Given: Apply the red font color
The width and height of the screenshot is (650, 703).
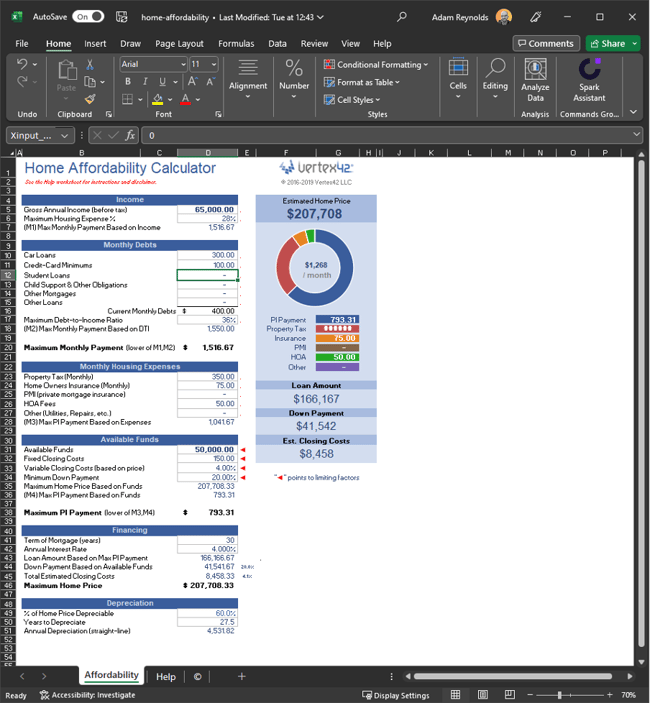Looking at the screenshot, I should pos(186,99).
